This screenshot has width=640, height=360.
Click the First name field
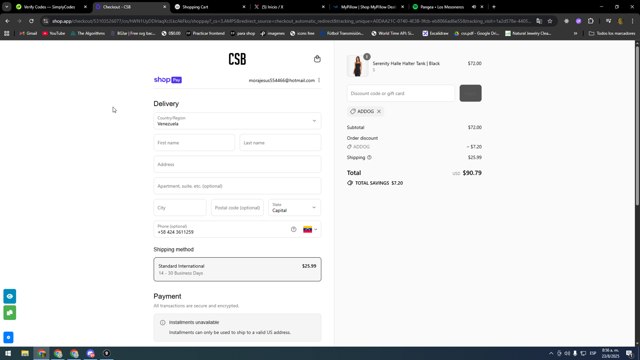[194, 143]
